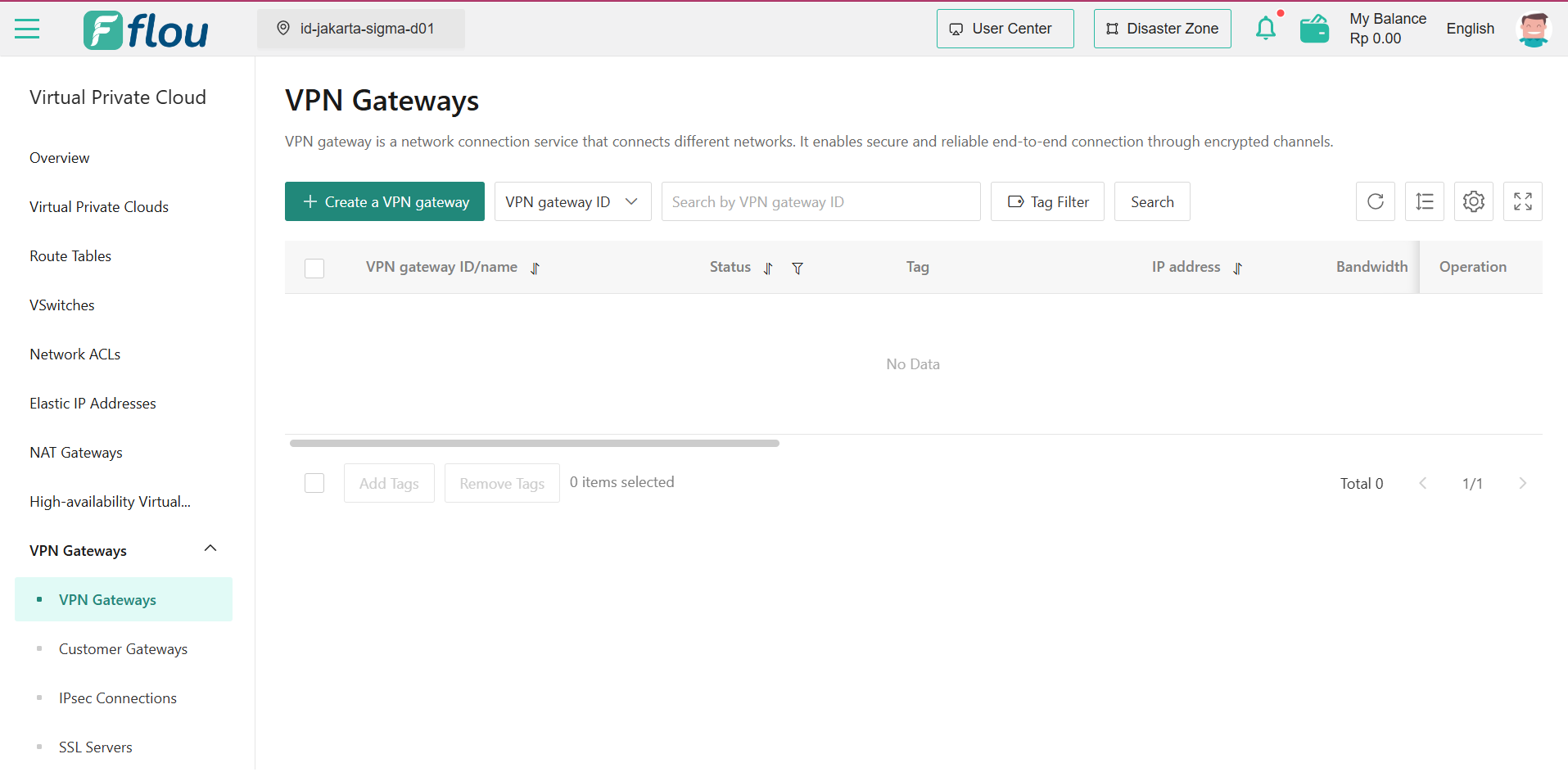The image size is (1568, 772).
Task: Tick the checkbox beside Add Tags
Action: coord(314,483)
